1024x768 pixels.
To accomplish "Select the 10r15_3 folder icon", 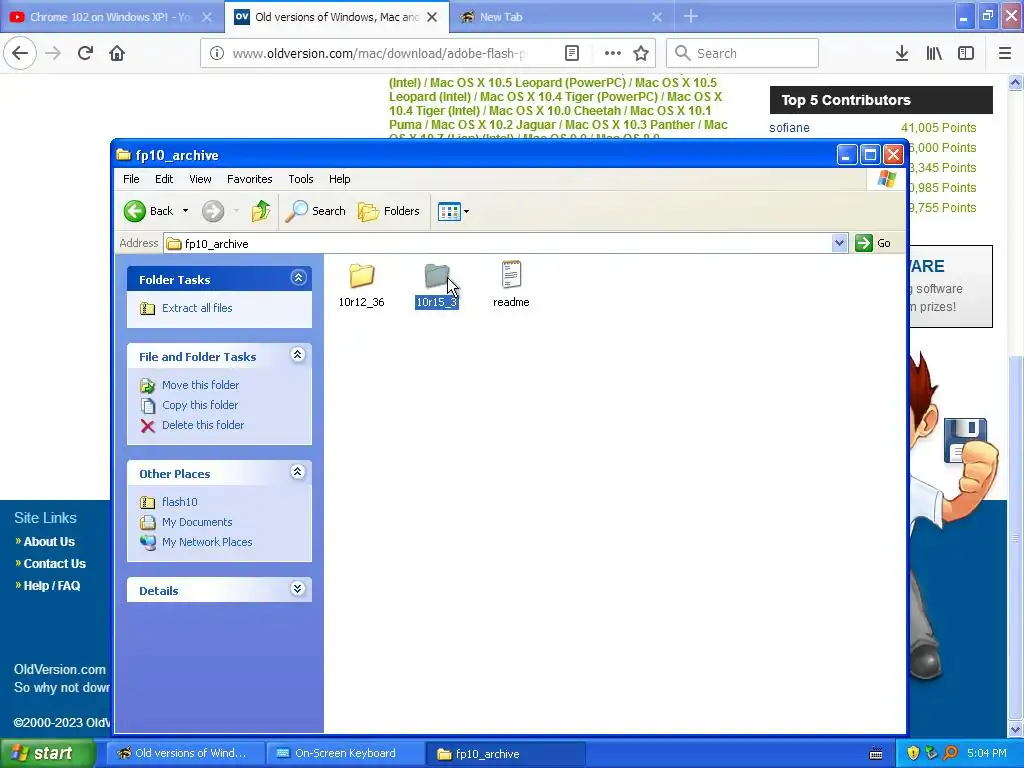I will tap(437, 276).
